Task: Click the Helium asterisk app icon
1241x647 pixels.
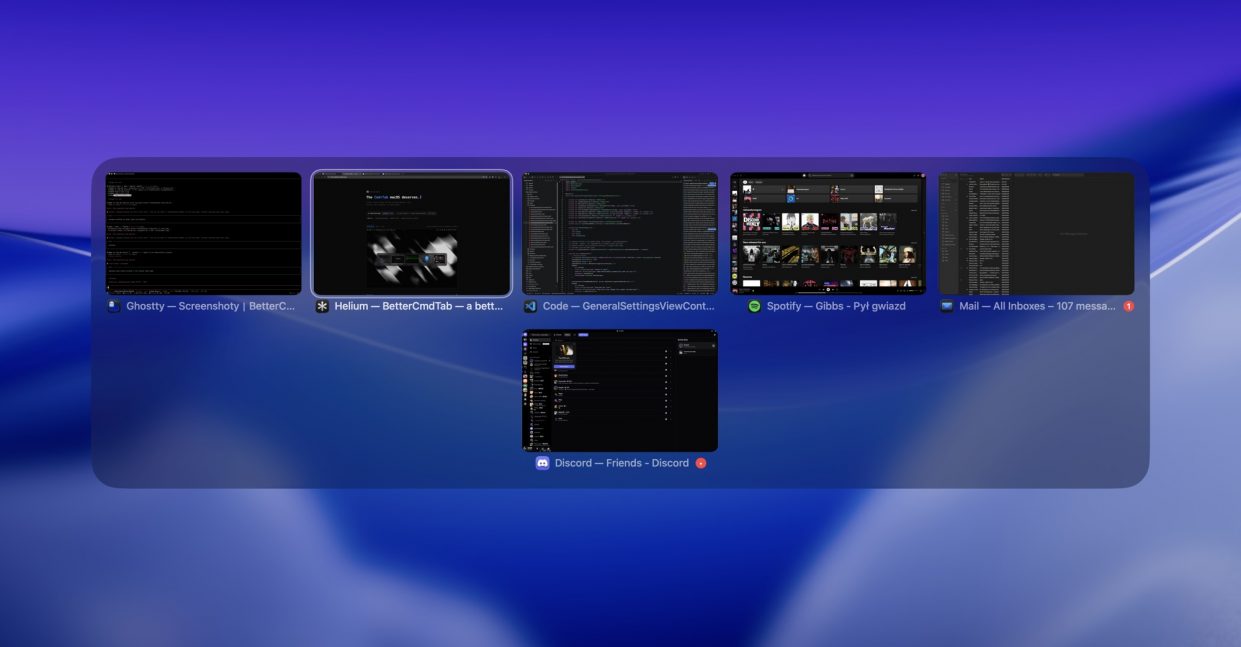Action: 322,306
